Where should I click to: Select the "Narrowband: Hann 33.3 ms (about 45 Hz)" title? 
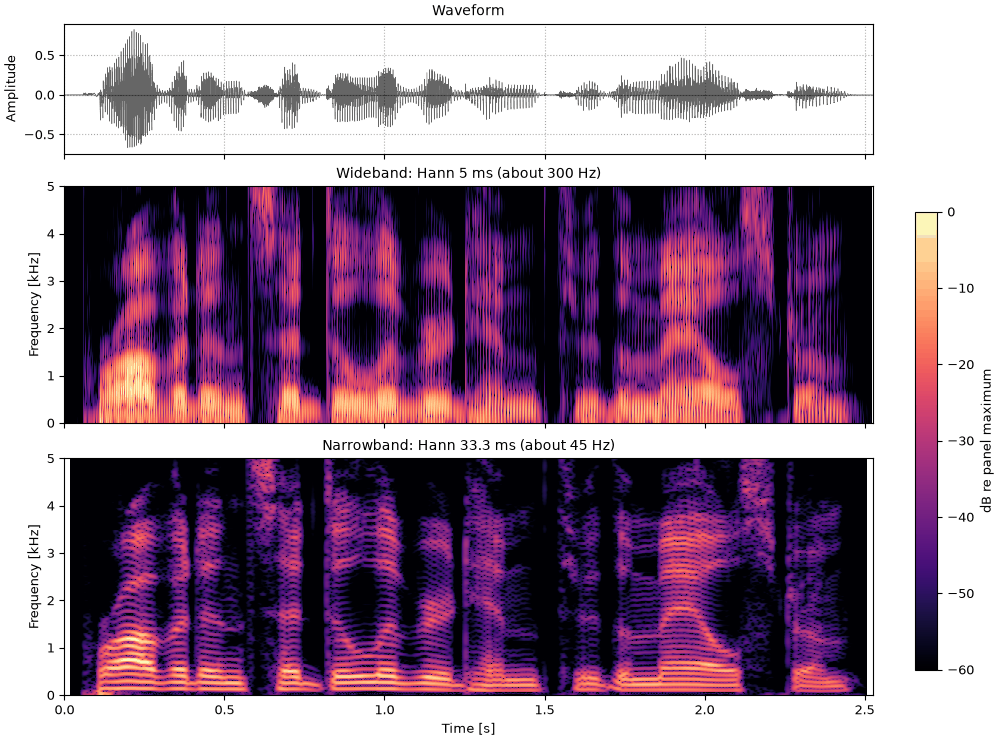(468, 445)
